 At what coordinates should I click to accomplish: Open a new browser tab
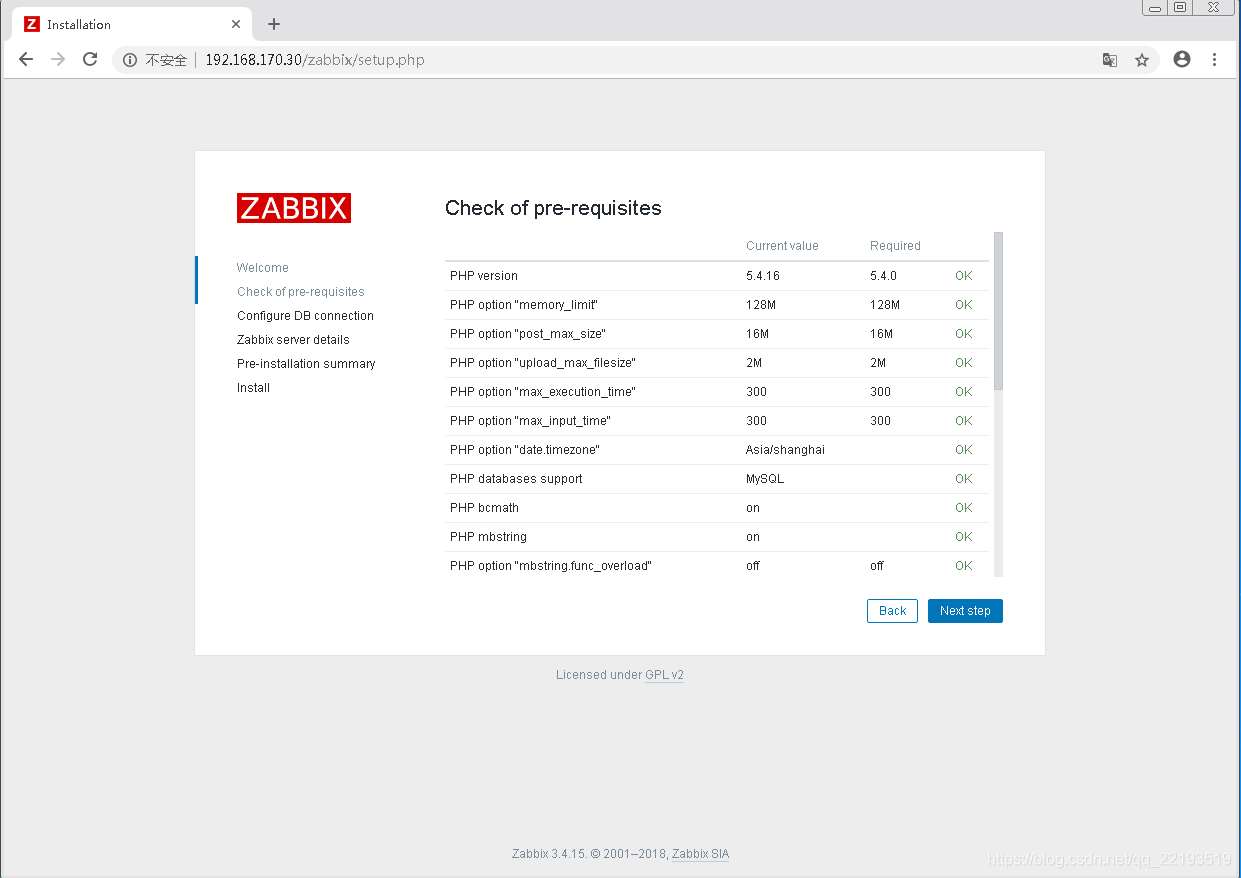click(x=274, y=24)
